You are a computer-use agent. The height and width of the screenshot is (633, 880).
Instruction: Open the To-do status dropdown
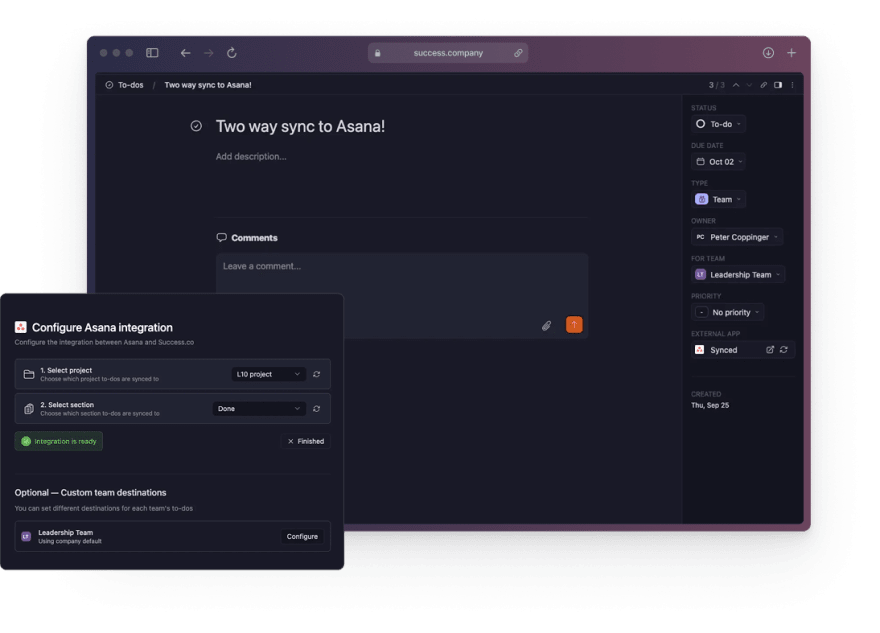pos(718,124)
